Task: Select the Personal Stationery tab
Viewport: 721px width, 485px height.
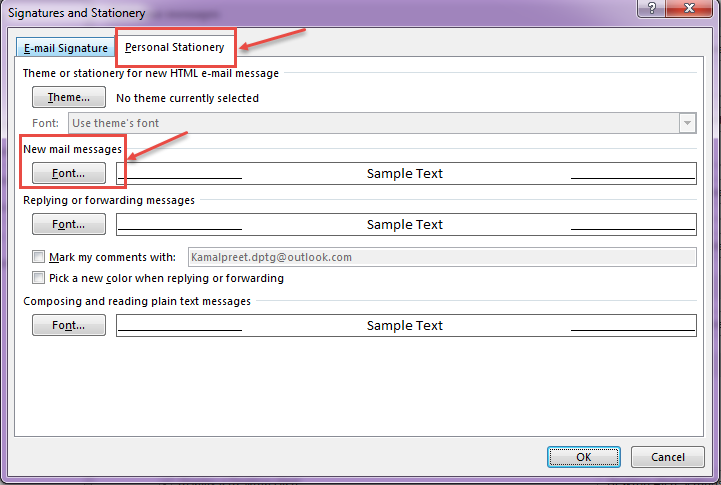Action: click(175, 47)
